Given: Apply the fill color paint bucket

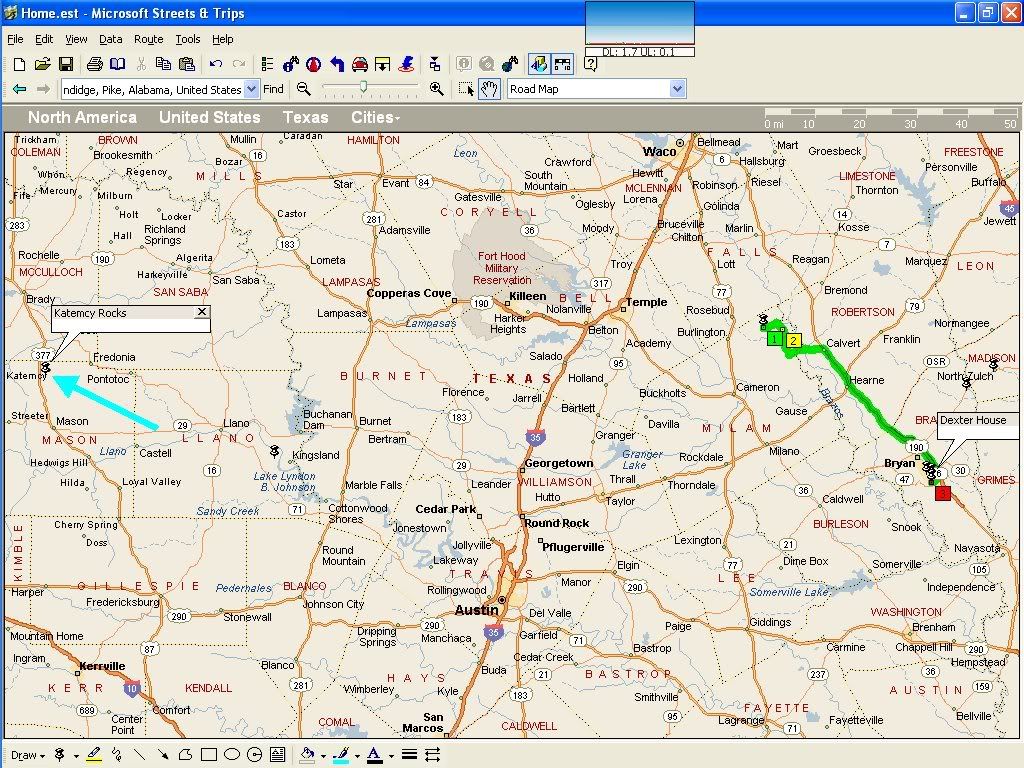Looking at the screenshot, I should tap(307, 755).
